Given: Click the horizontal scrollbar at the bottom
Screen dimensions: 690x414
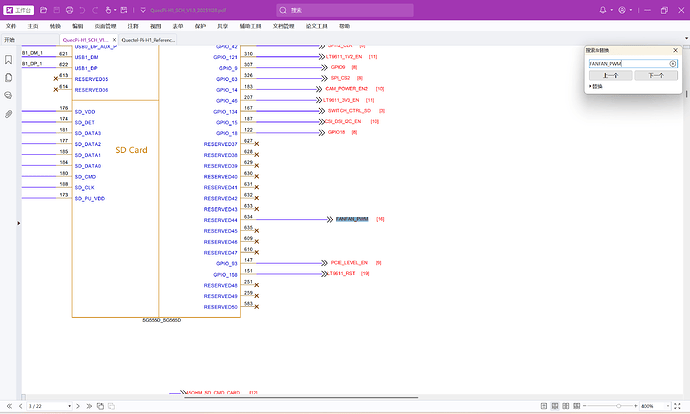Looking at the screenshot, I should (301, 397).
